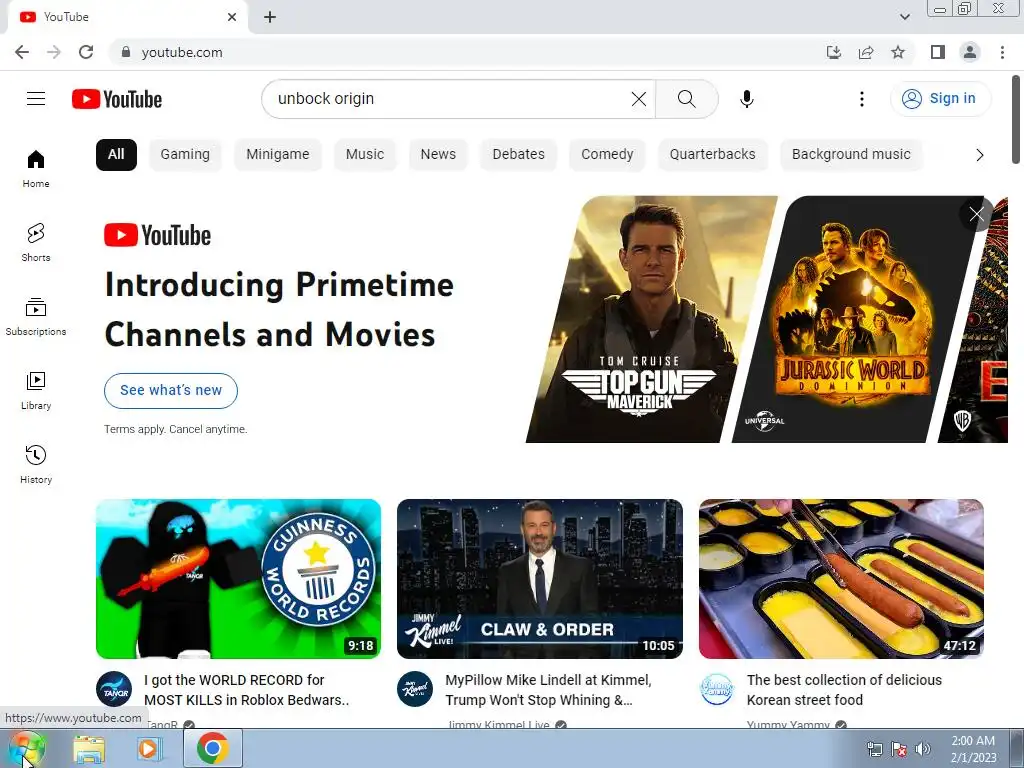
Task: Toggle the browser side panel icon
Action: (938, 52)
